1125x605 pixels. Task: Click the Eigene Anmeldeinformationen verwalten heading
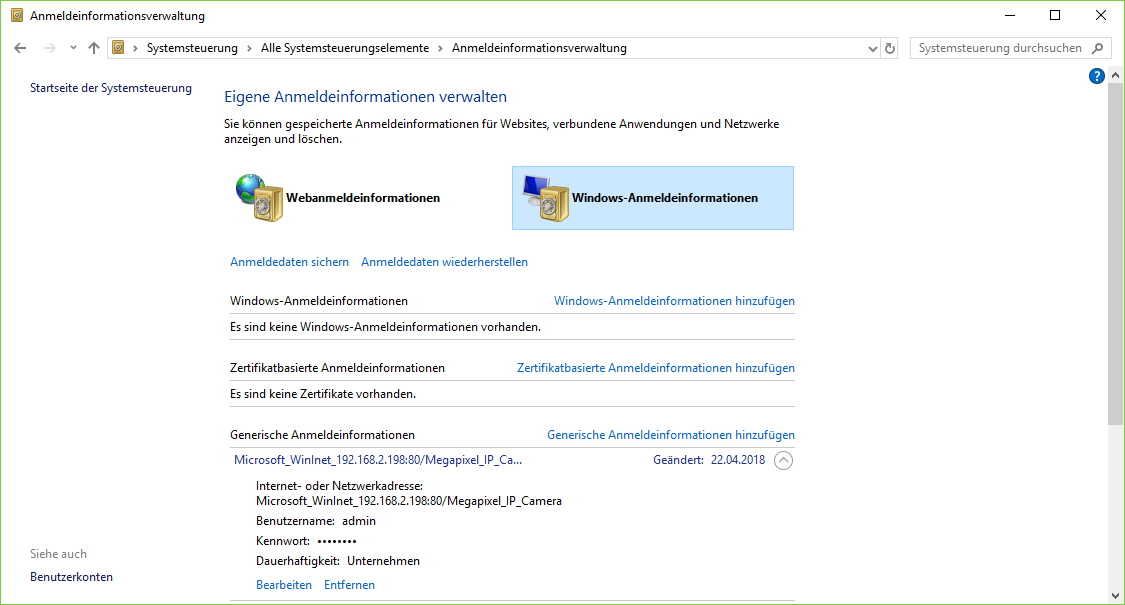pyautogui.click(x=365, y=97)
